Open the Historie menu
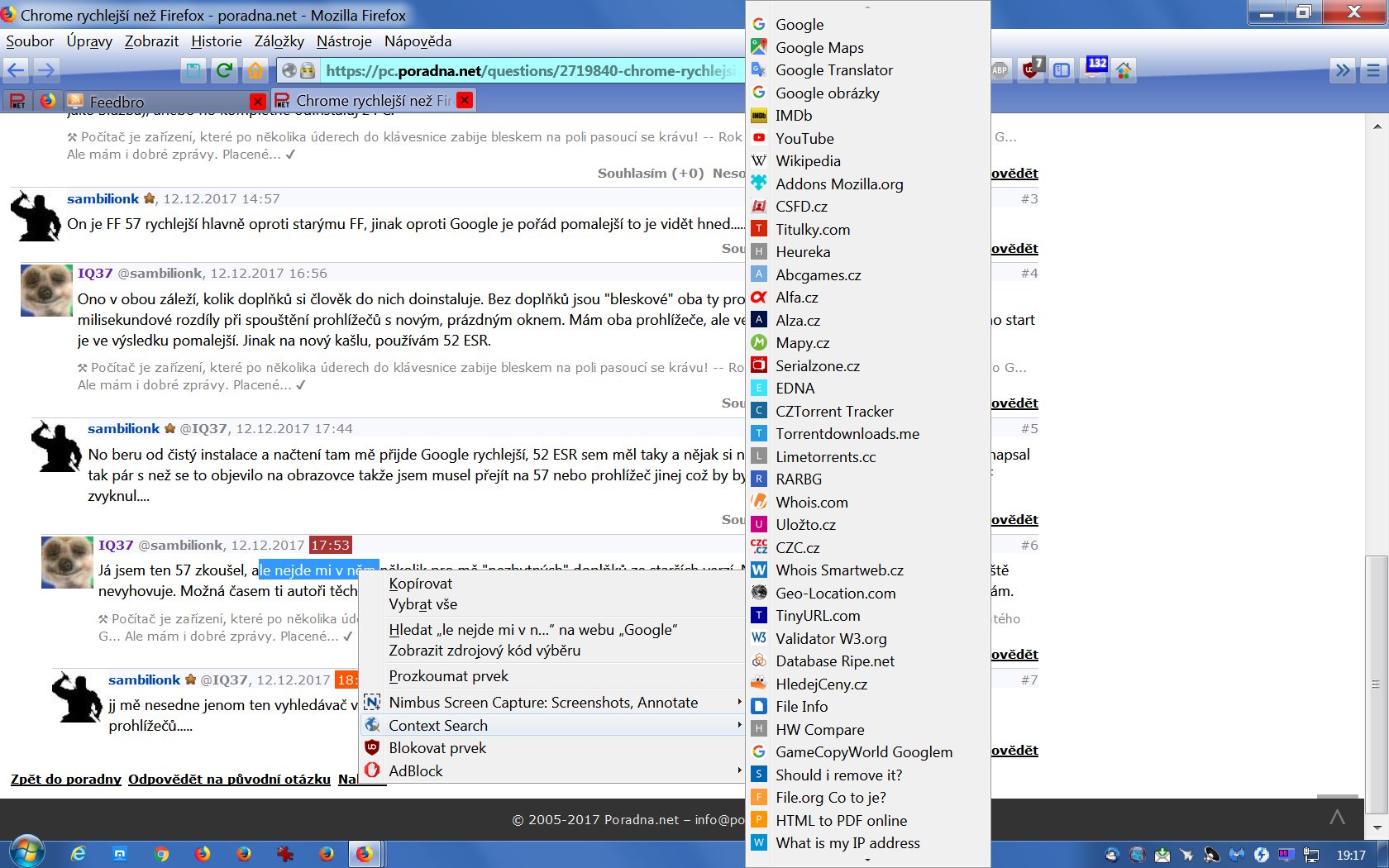Viewport: 1389px width, 868px height. pyautogui.click(x=217, y=41)
